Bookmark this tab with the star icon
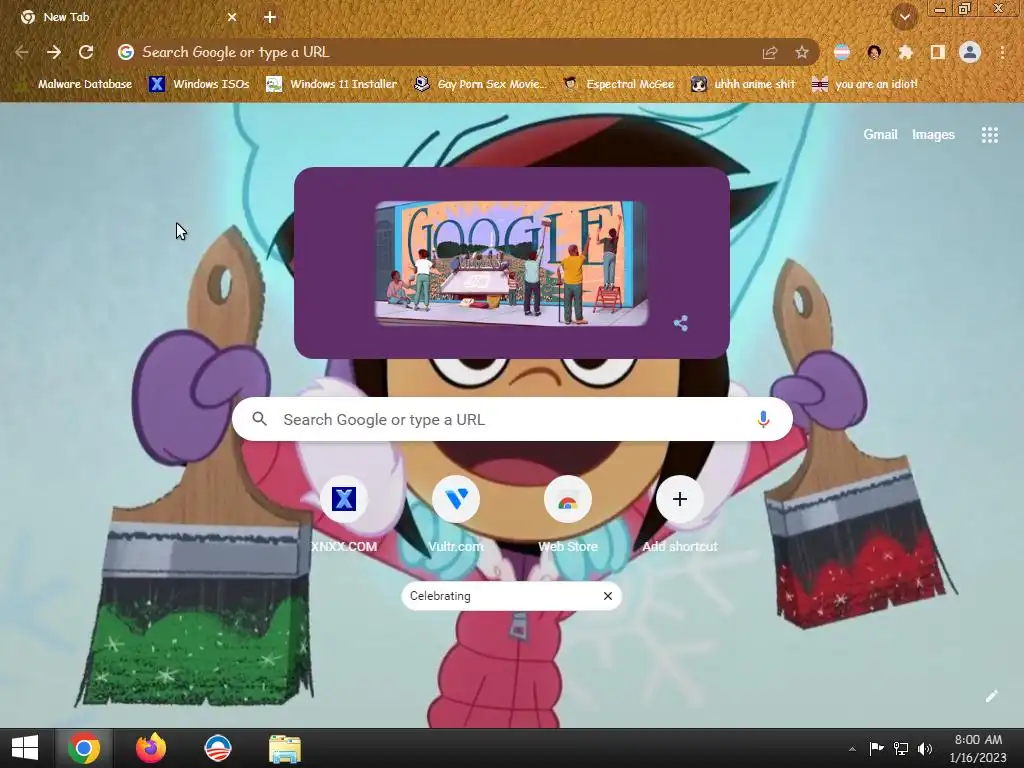The width and height of the screenshot is (1024, 768). click(x=802, y=52)
